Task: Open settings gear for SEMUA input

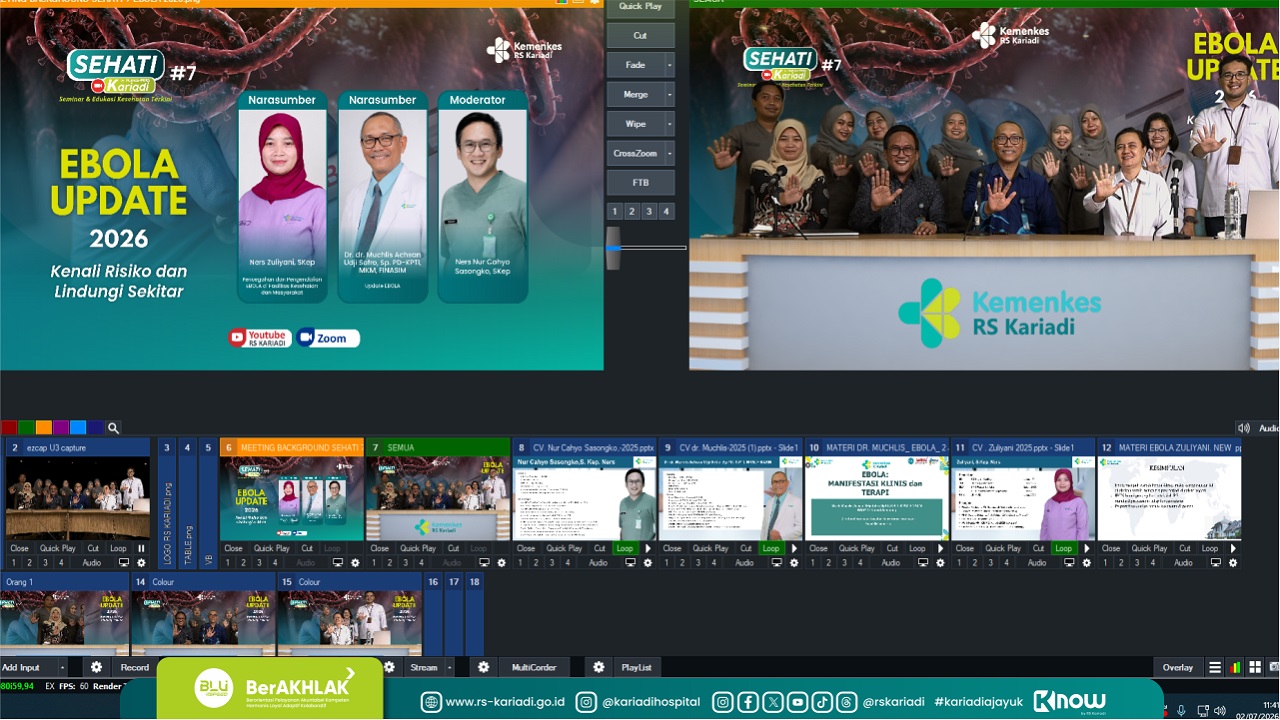Action: pyautogui.click(x=501, y=563)
